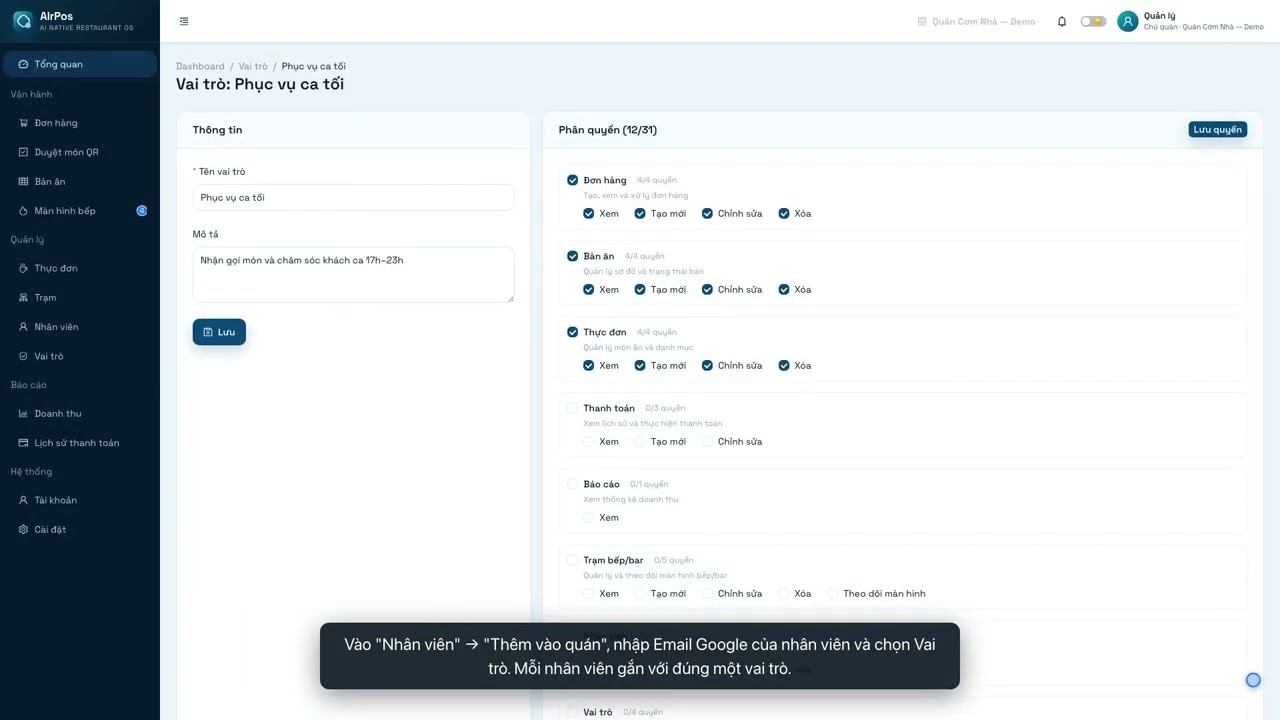Screen dimensions: 1280x720
Task: Uncheck Tạo mới under Bàn ăn permissions
Action: (x=640, y=289)
